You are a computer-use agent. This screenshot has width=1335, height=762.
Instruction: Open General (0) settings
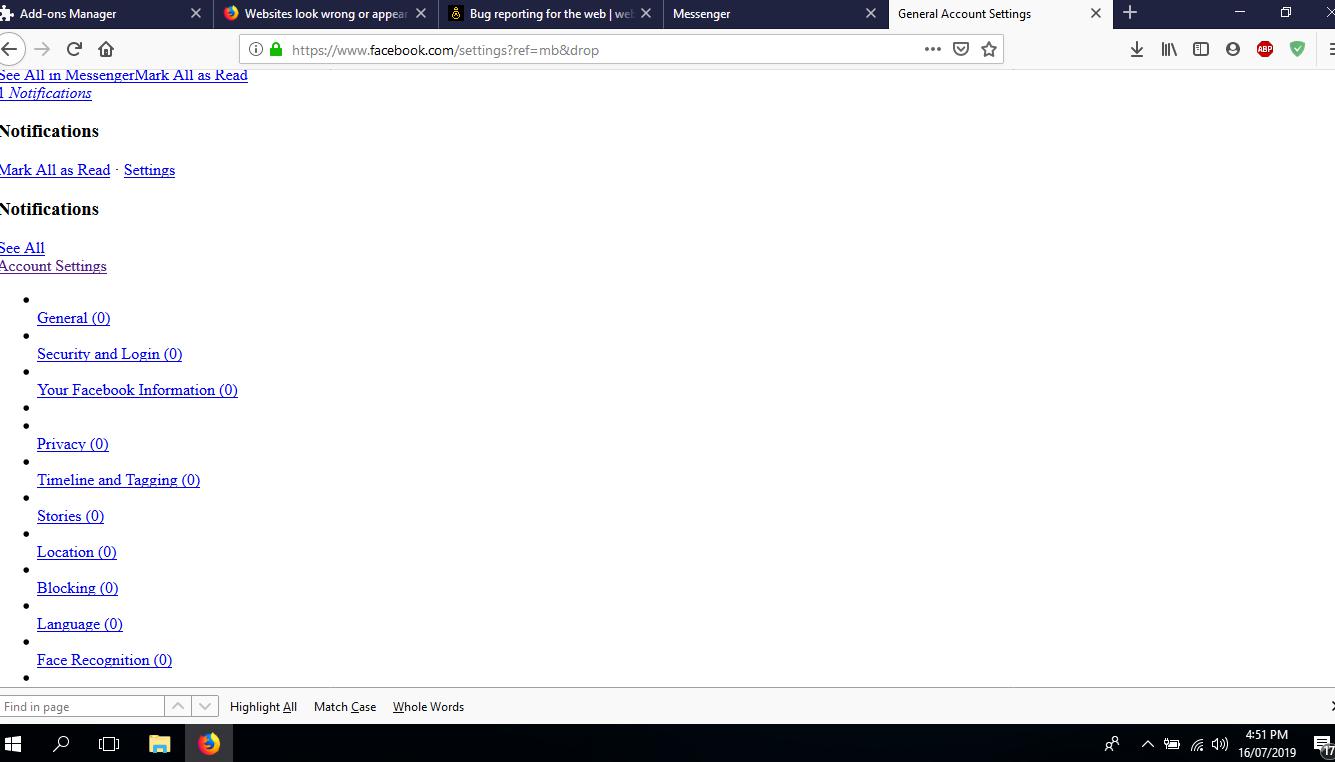click(x=73, y=318)
